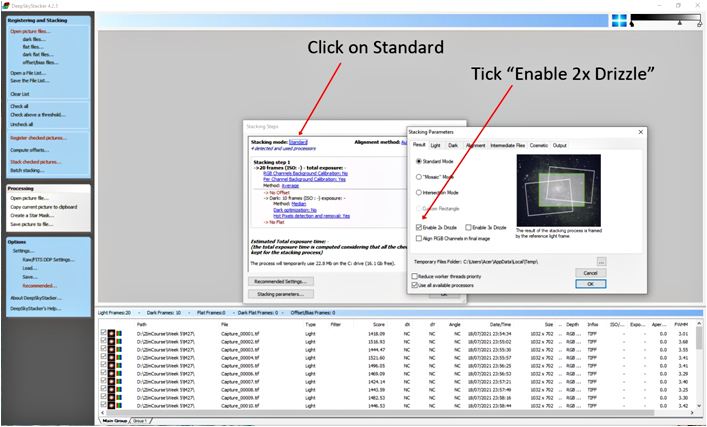Click the white point slider handle
The height and width of the screenshot is (427, 707).
coord(699,24)
